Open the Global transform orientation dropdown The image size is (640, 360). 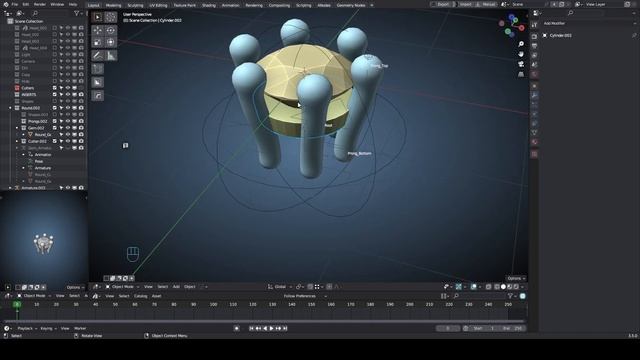coord(280,287)
